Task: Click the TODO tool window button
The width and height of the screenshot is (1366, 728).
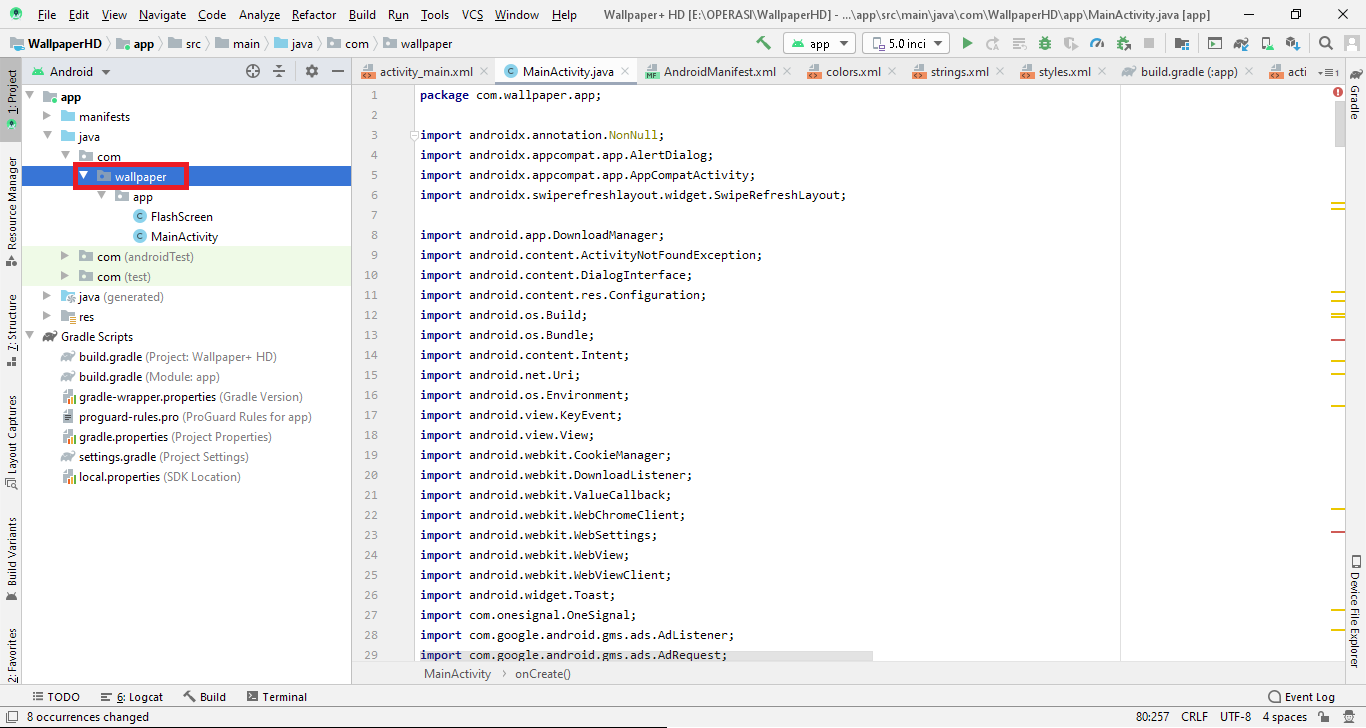Action: click(x=56, y=697)
